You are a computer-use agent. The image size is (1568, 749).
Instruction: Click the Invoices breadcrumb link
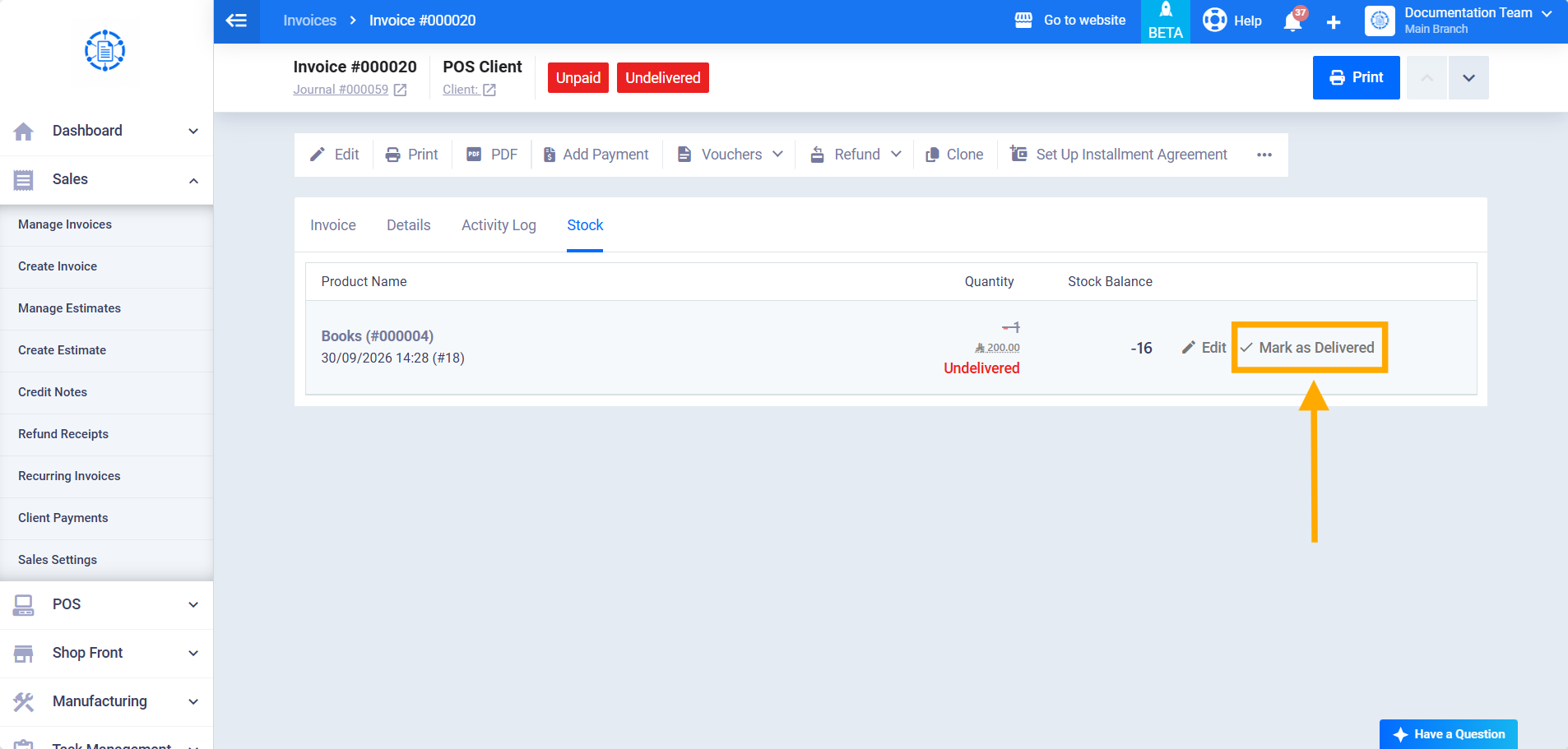click(x=310, y=21)
